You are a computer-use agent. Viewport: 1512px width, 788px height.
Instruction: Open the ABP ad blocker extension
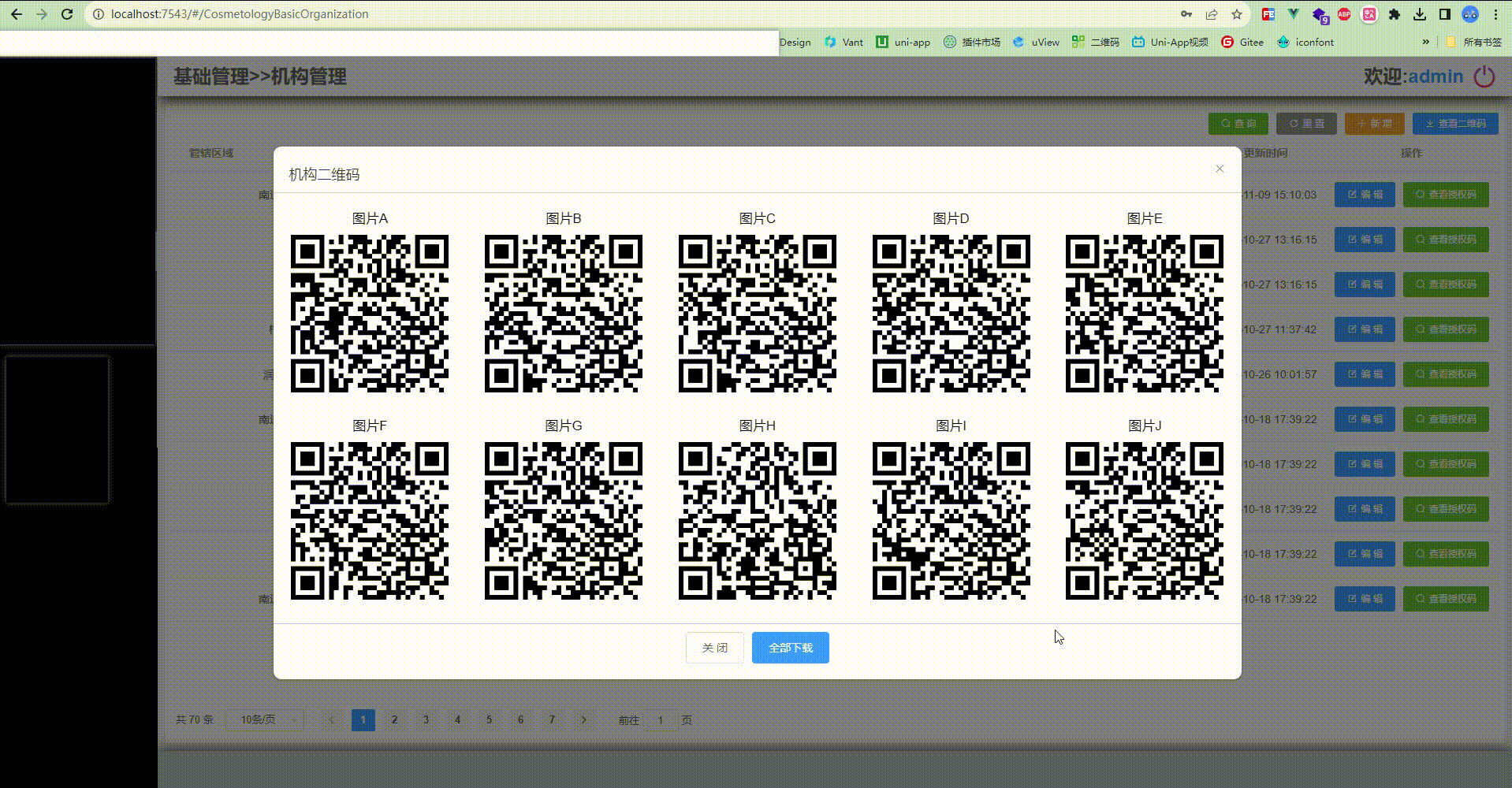click(1344, 14)
